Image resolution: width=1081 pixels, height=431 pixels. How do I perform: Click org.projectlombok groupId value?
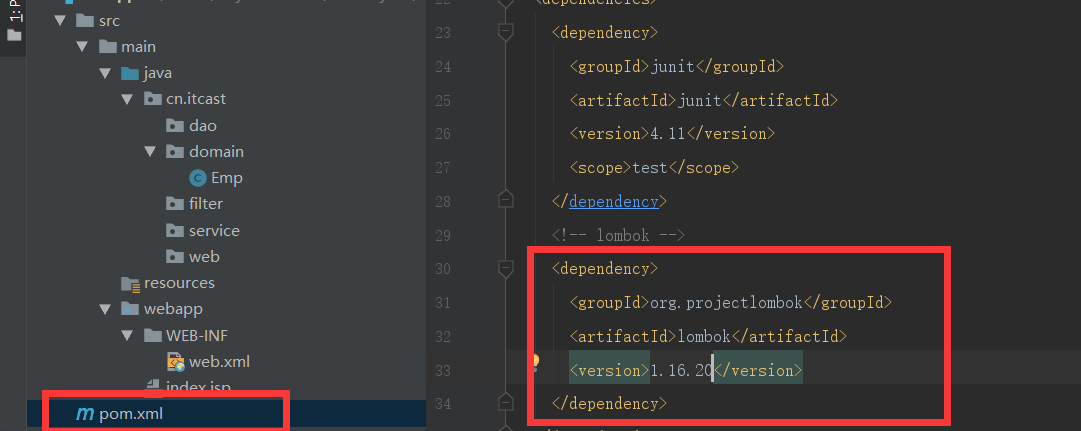pos(727,303)
